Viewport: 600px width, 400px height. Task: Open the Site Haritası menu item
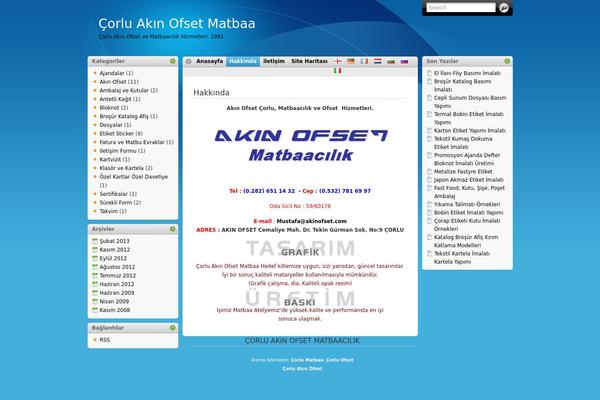click(309, 61)
